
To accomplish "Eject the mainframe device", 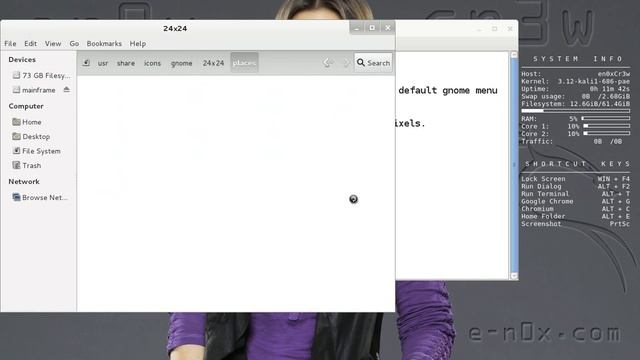I will coord(67,89).
